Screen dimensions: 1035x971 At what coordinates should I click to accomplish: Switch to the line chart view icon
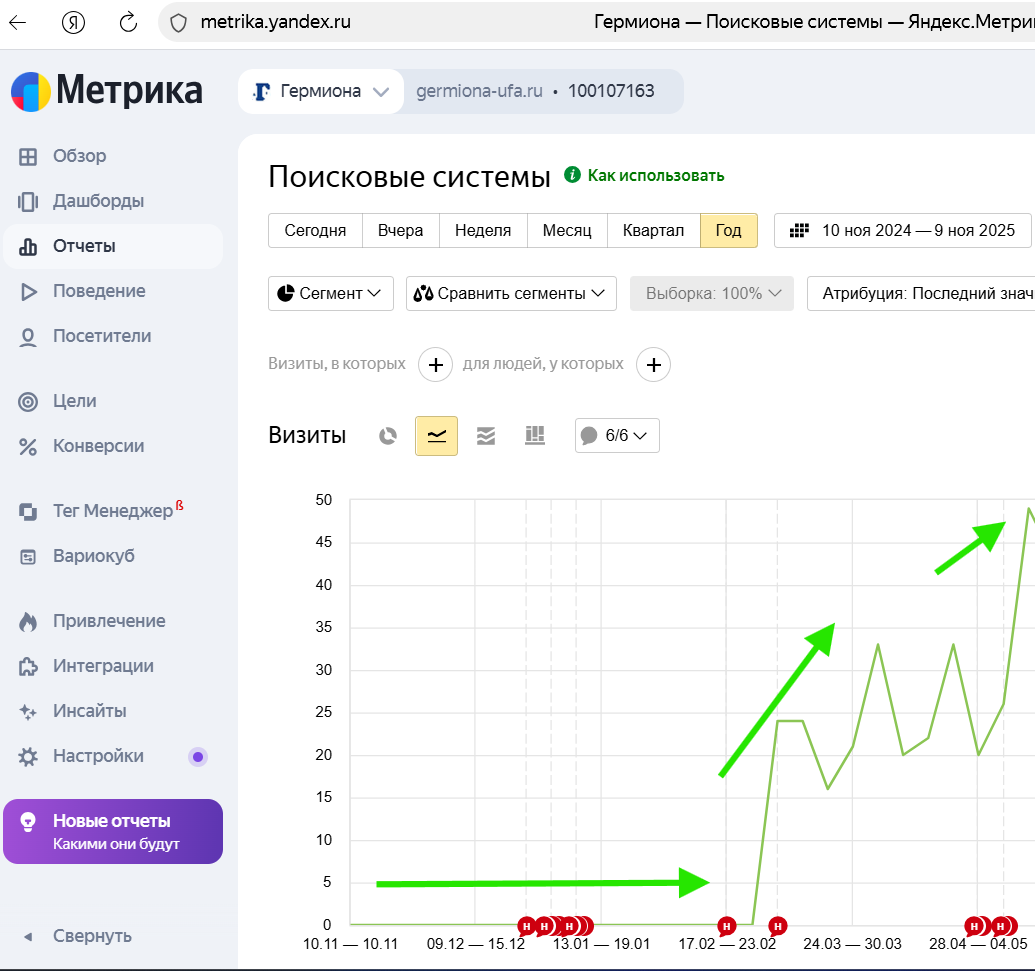pos(436,436)
